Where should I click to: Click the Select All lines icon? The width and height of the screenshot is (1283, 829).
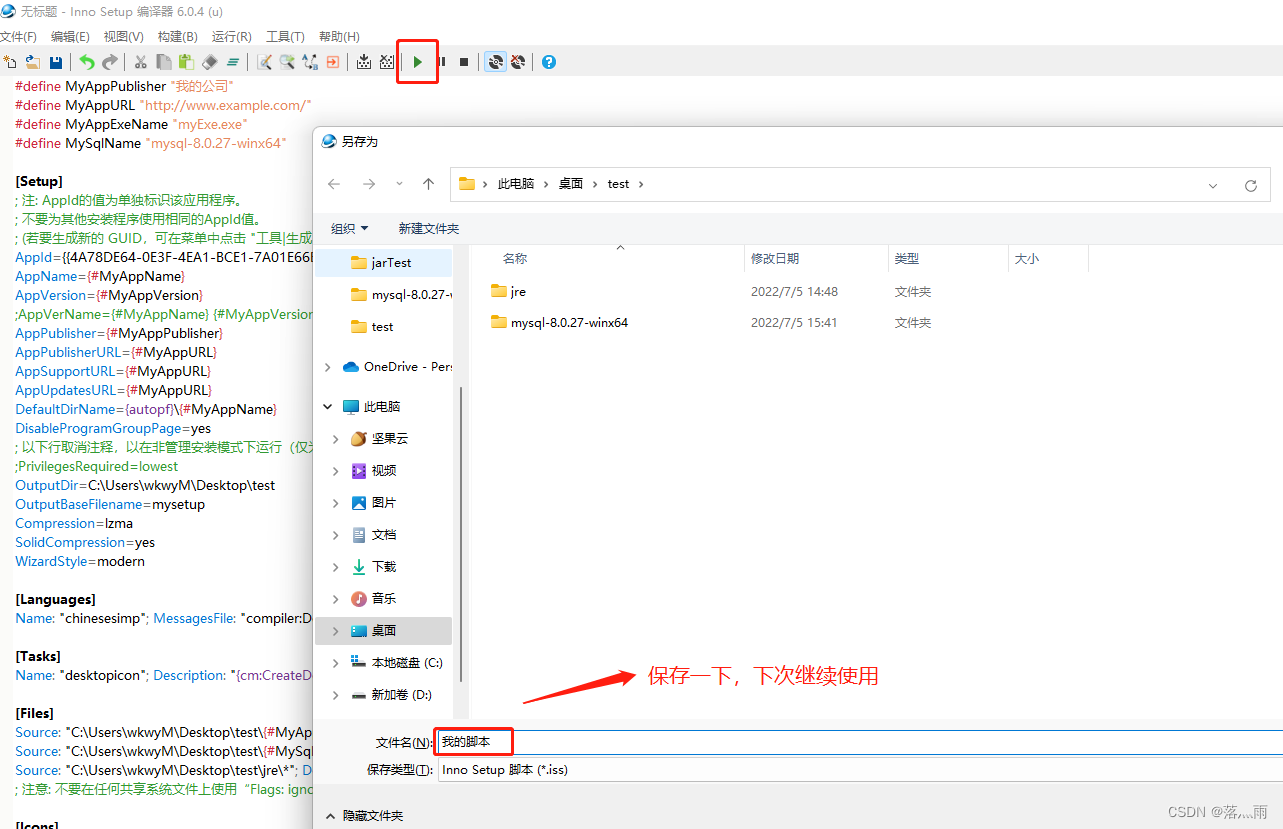(232, 62)
